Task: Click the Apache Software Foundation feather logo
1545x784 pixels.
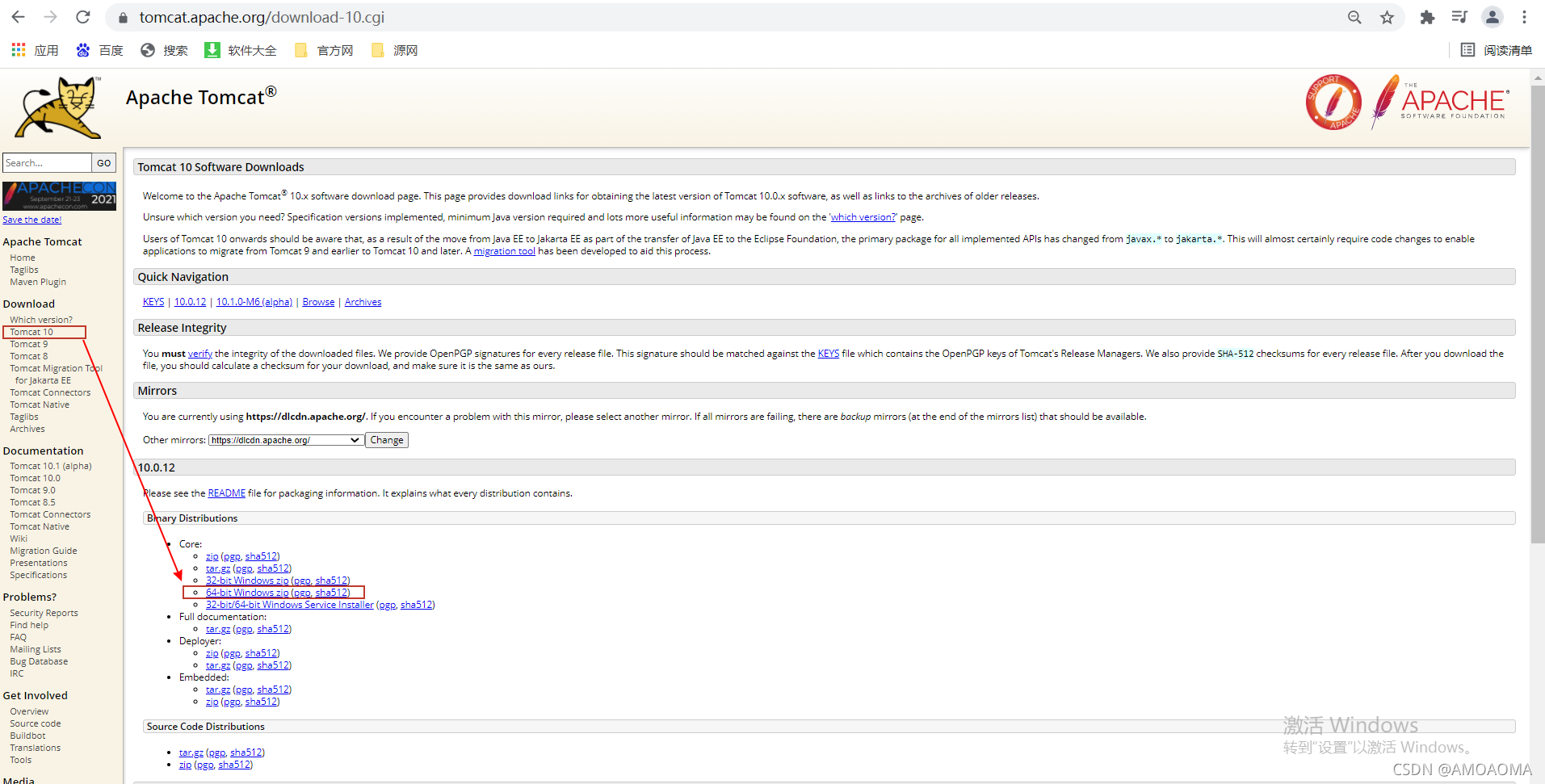Action: click(x=1440, y=102)
